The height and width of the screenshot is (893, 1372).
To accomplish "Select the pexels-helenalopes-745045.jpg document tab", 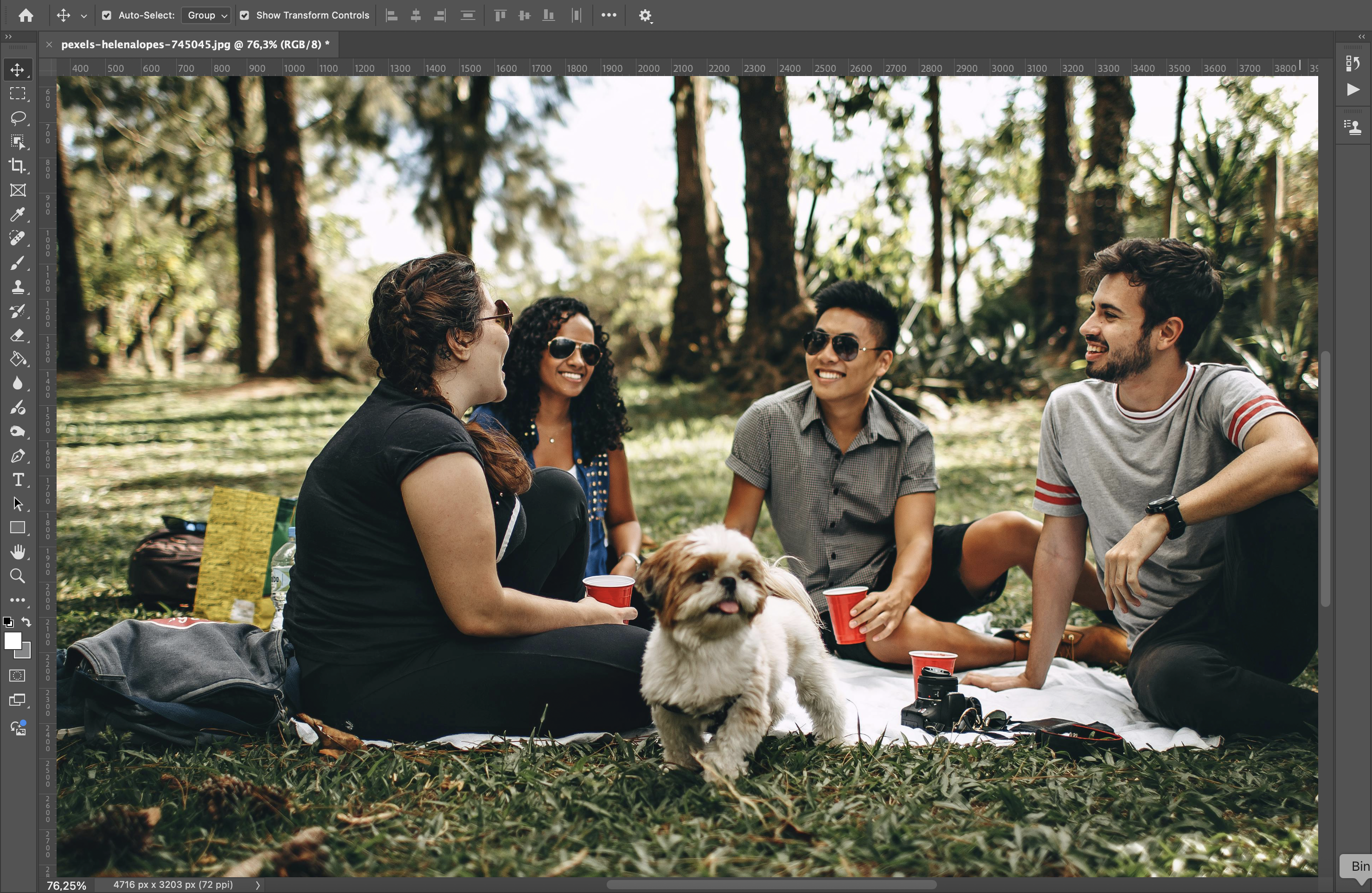I will tap(195, 45).
